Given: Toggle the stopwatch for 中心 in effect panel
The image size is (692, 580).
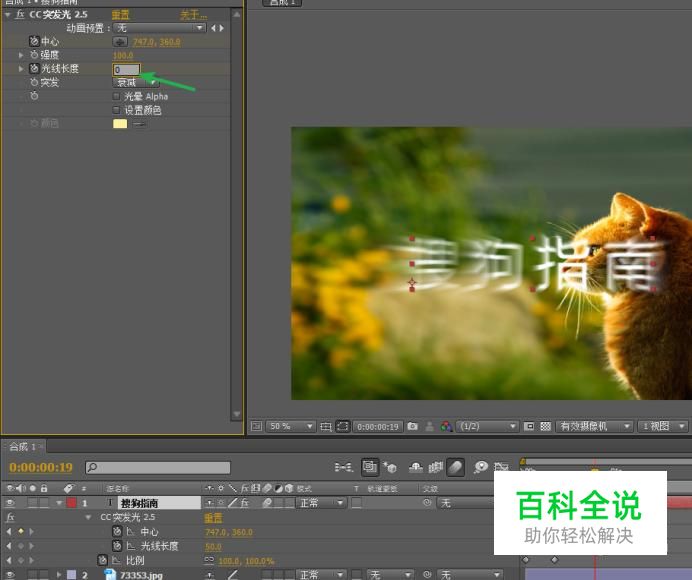Looking at the screenshot, I should click(x=34, y=41).
